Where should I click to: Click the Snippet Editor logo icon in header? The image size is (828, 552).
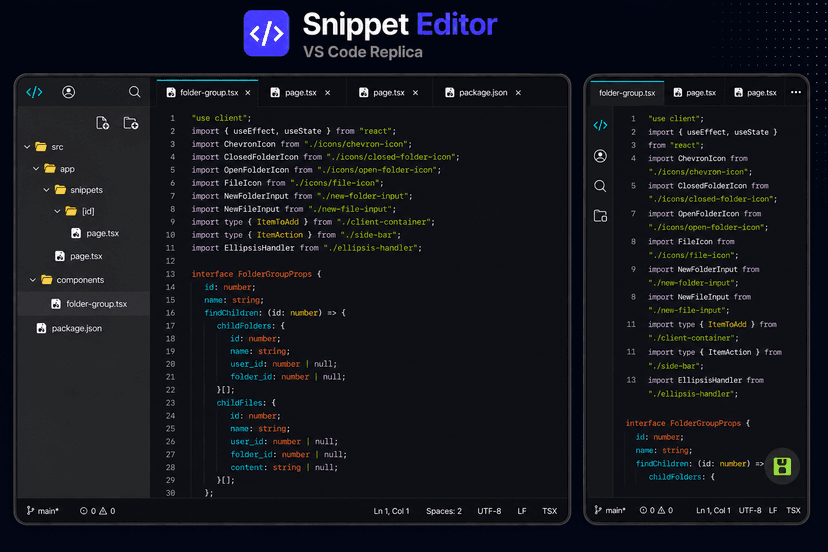[x=266, y=33]
